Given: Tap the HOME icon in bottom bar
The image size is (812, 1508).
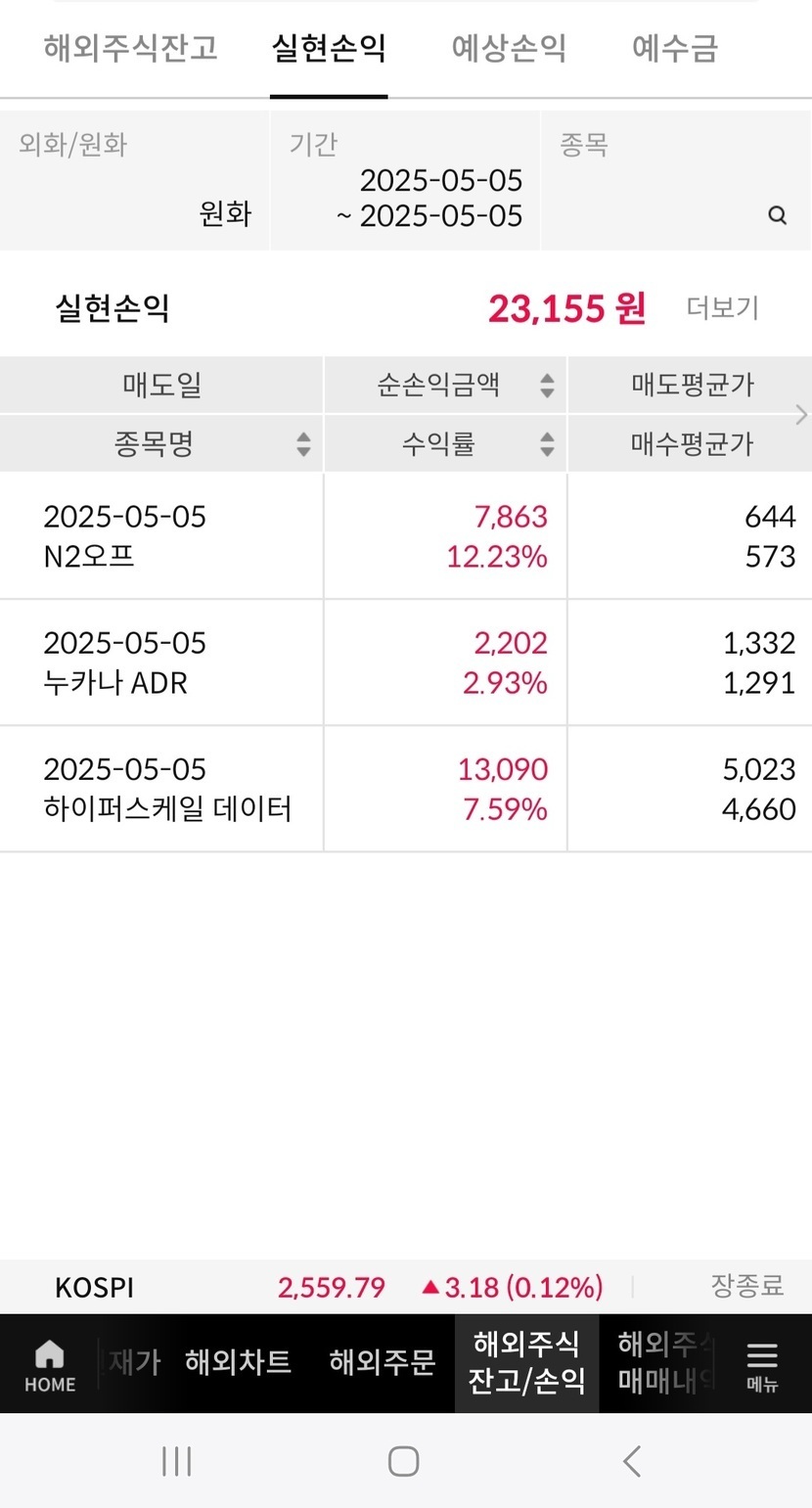Looking at the screenshot, I should [49, 1364].
